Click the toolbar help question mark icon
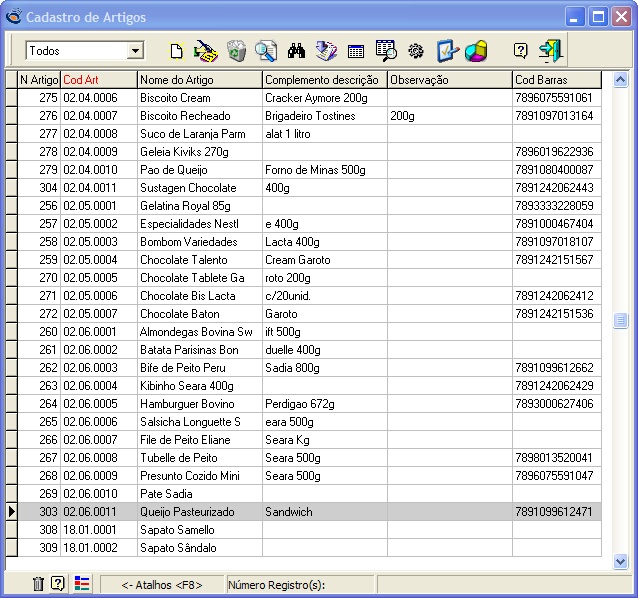The image size is (638, 598). coord(520,51)
